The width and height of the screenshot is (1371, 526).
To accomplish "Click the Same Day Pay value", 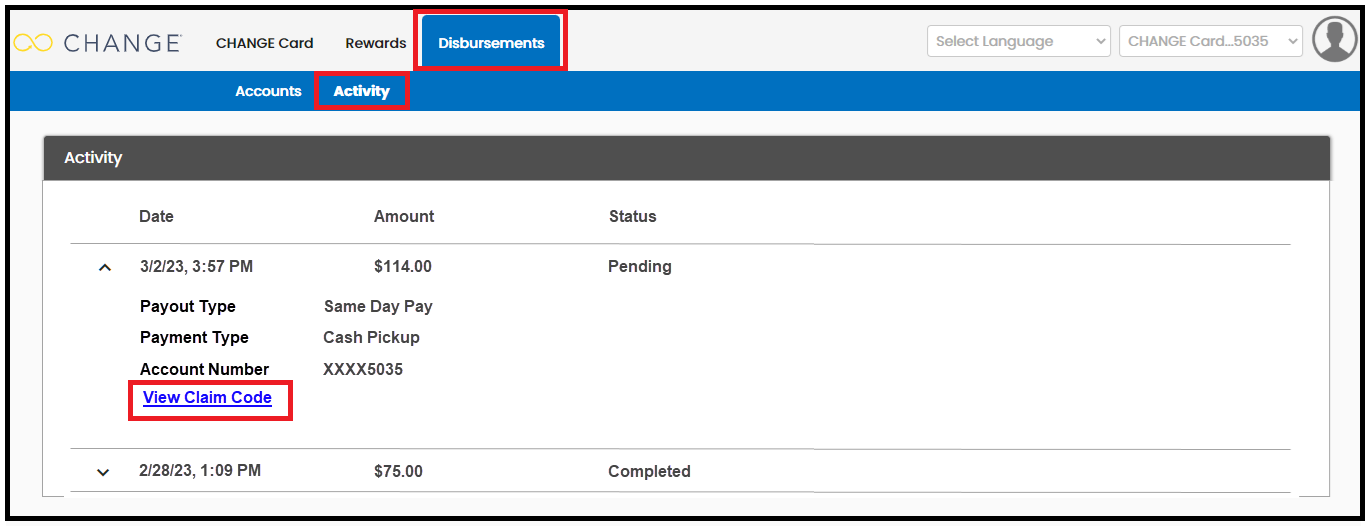I will (378, 307).
